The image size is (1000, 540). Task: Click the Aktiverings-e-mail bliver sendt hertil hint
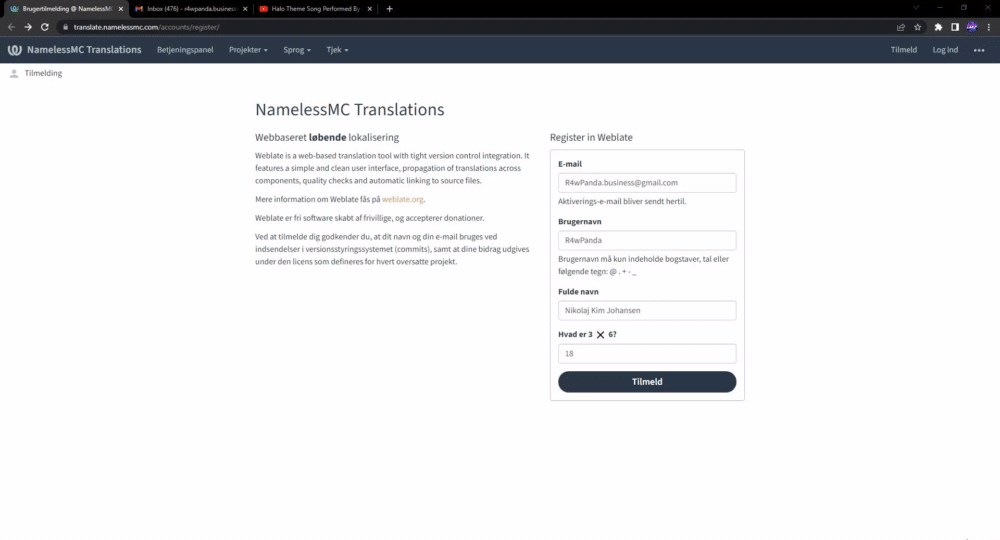(622, 201)
